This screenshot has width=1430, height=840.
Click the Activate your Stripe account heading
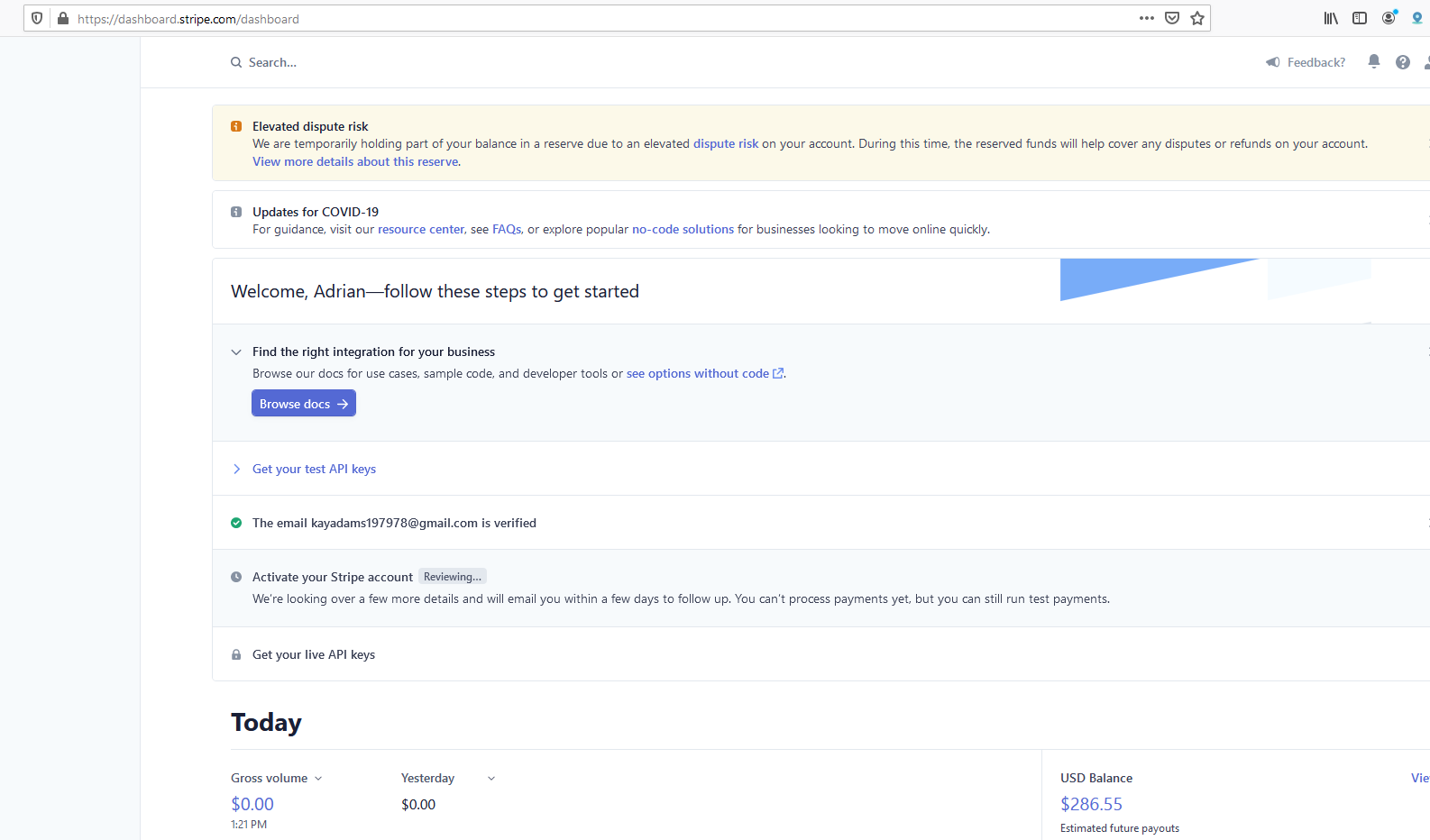(x=333, y=577)
